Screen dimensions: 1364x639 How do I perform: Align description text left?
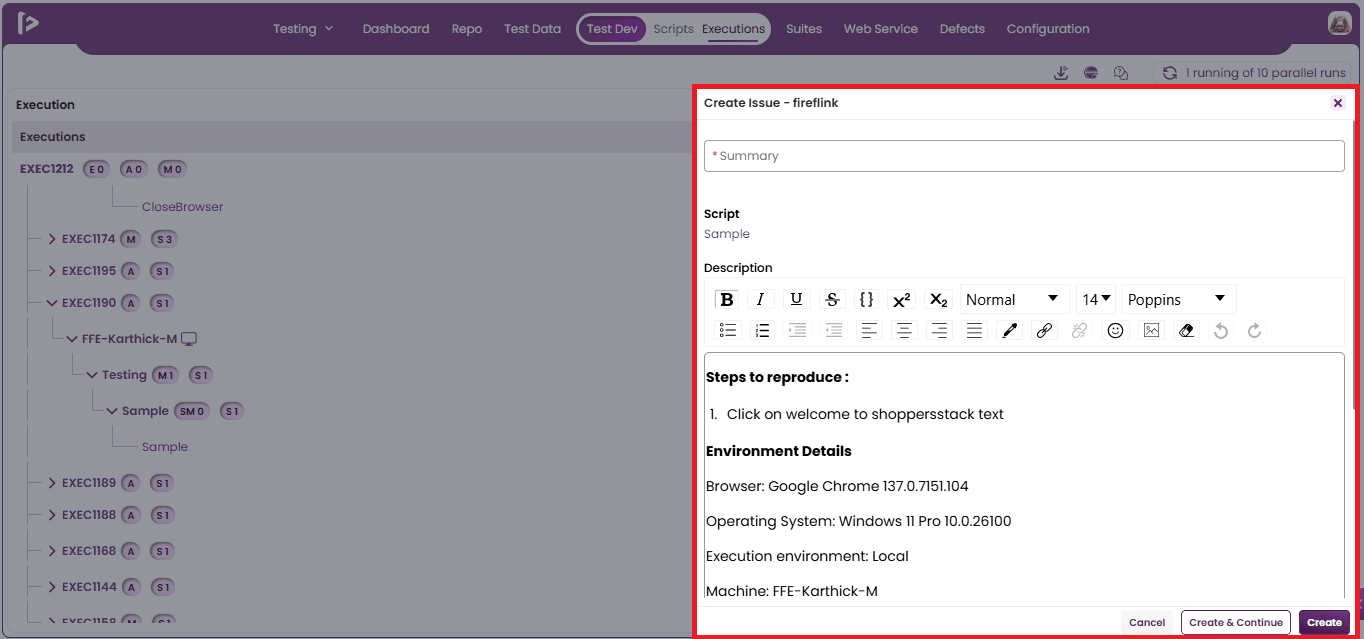(869, 330)
